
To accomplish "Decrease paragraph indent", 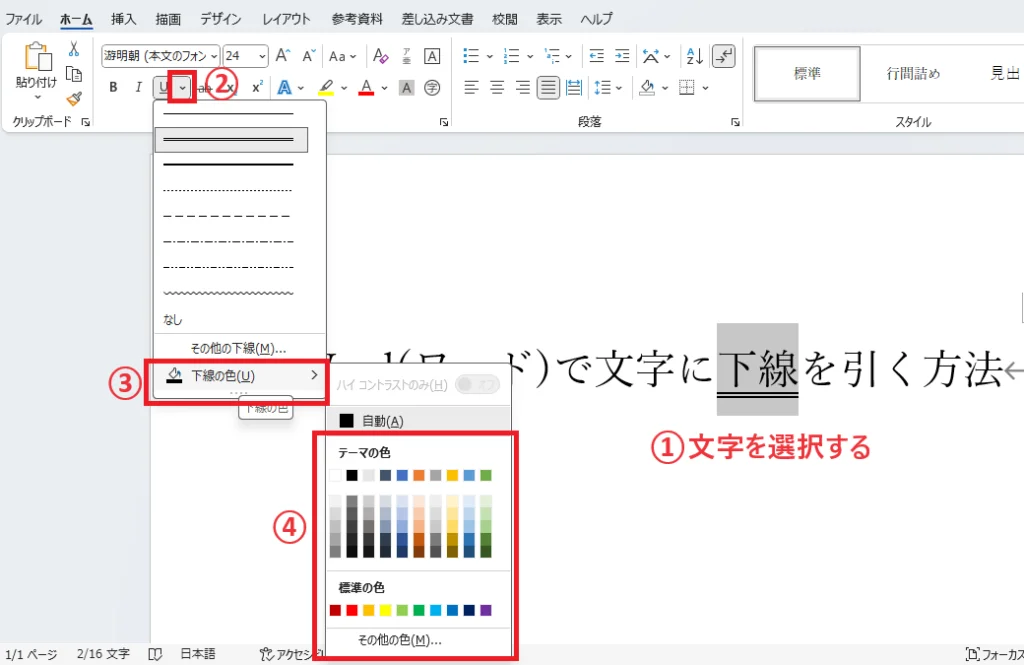I will coord(596,56).
